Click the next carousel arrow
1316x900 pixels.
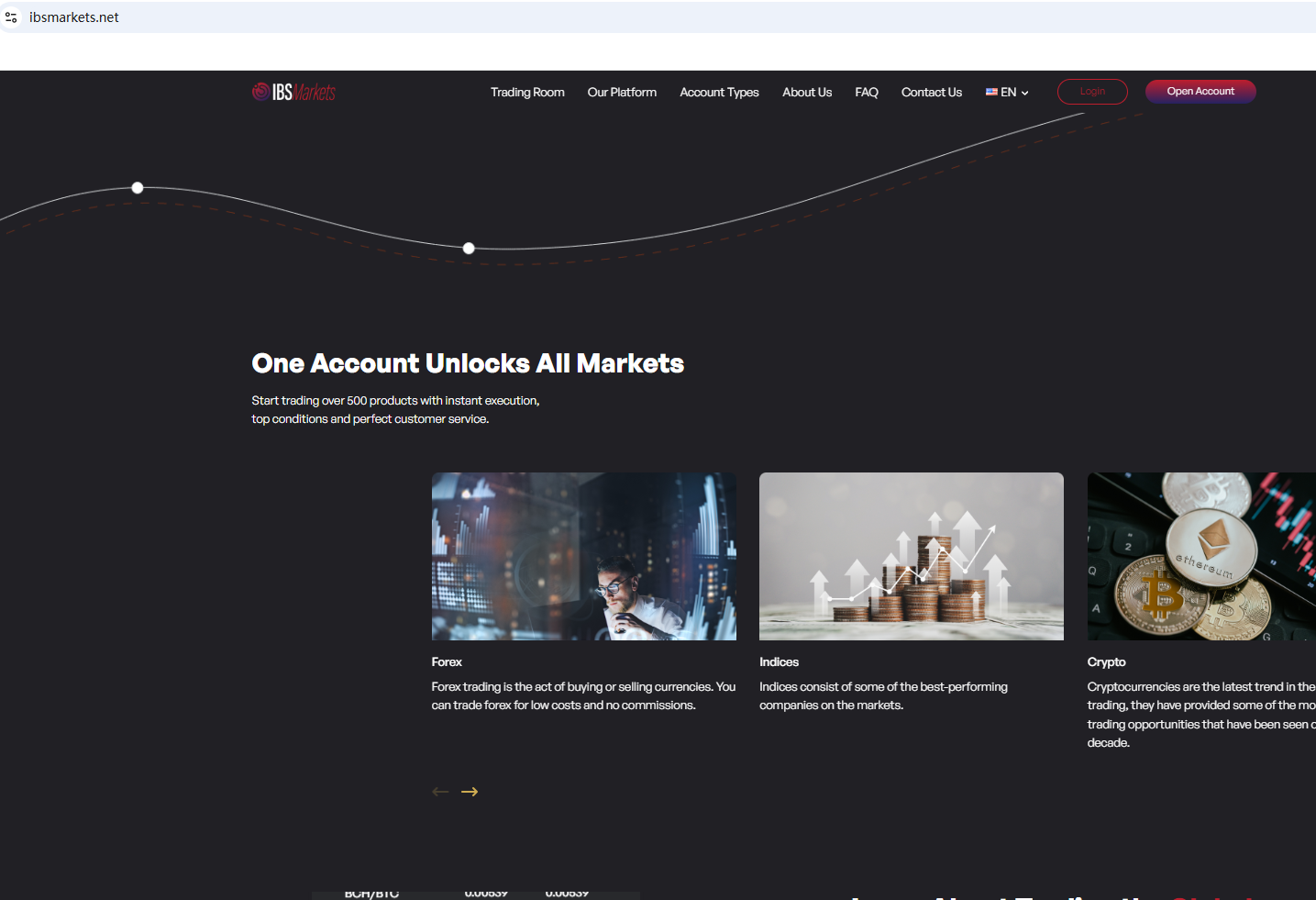point(470,792)
